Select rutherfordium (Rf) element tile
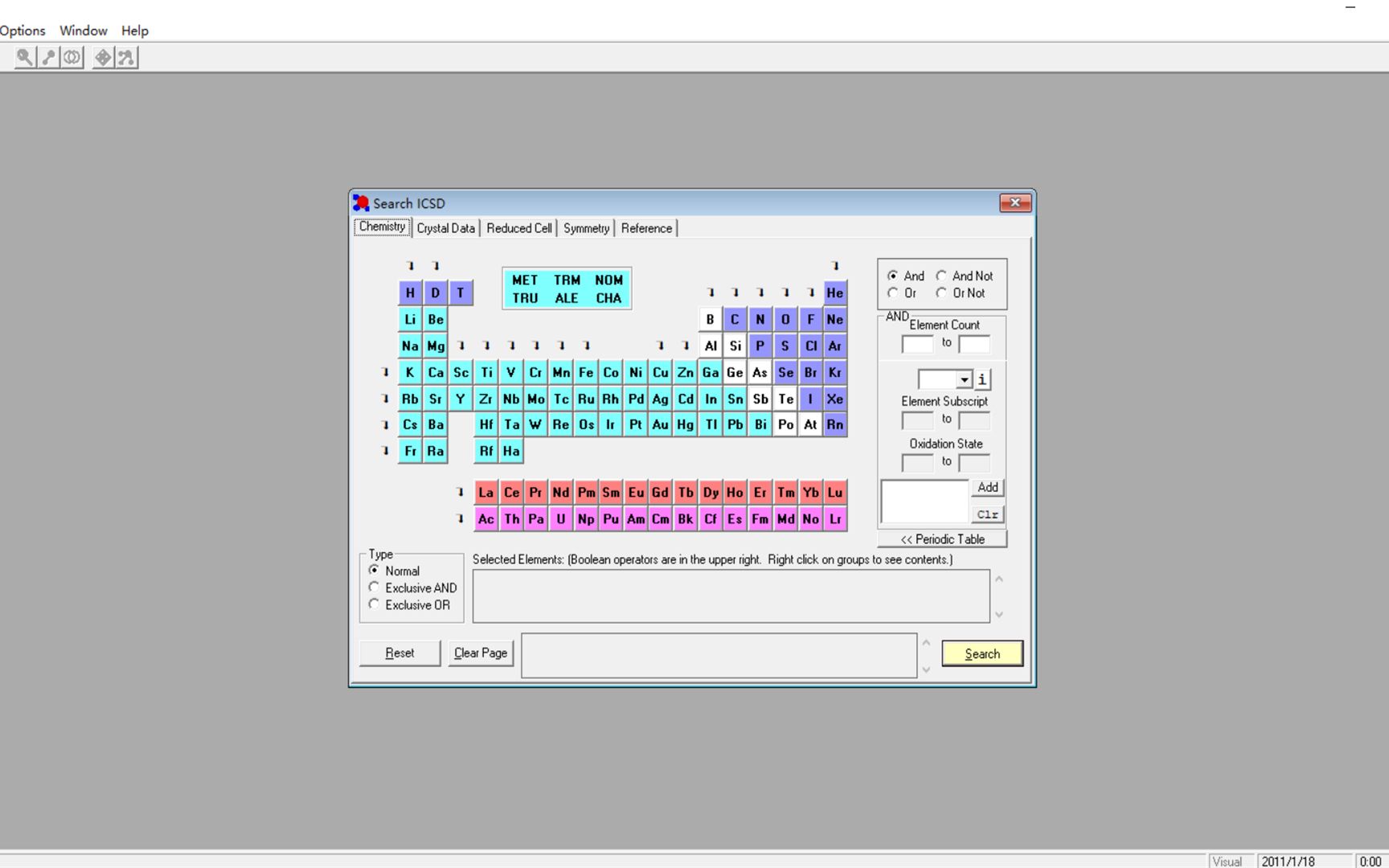 [x=486, y=451]
